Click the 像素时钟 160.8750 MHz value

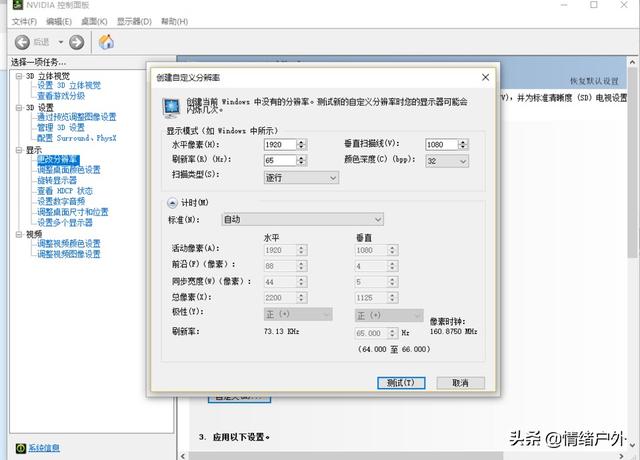click(453, 332)
